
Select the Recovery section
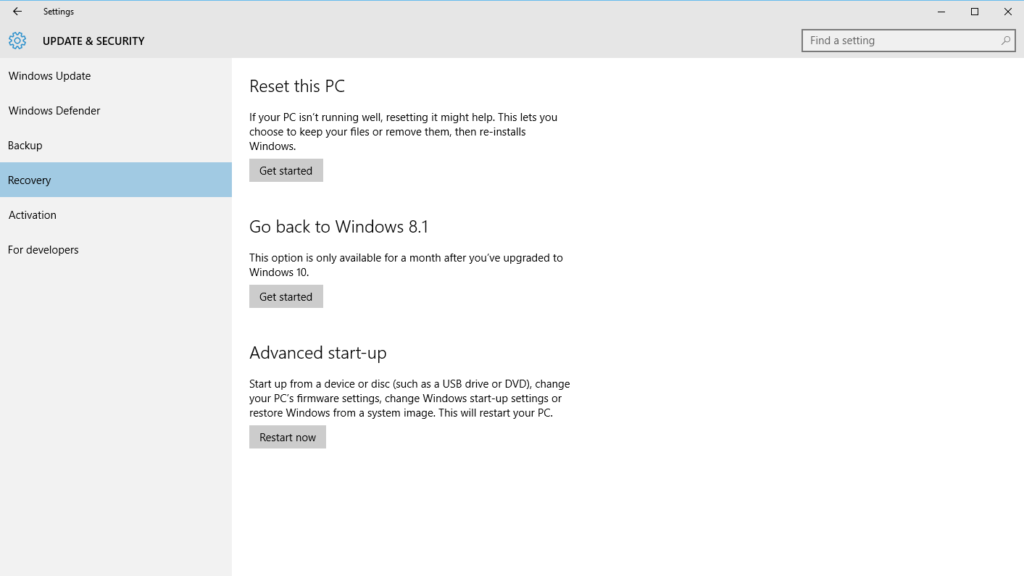(x=29, y=180)
